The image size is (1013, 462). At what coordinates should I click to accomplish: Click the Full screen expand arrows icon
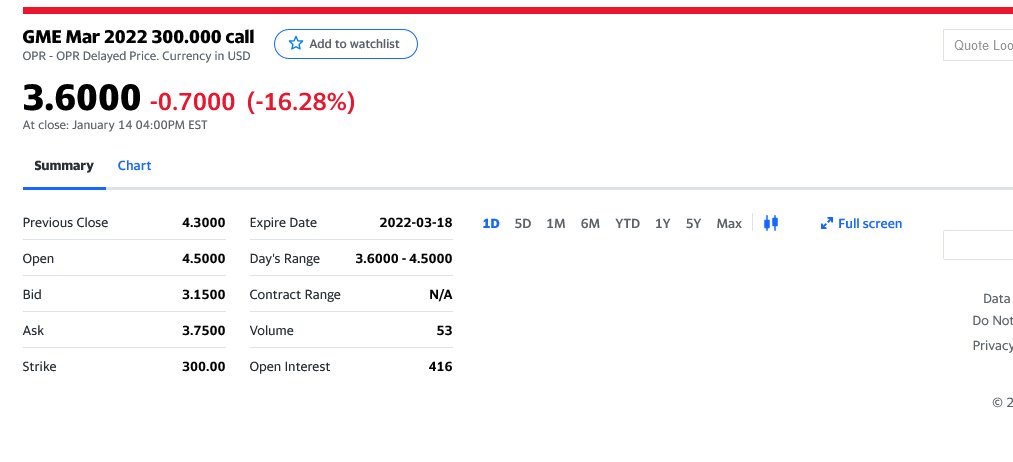click(x=826, y=224)
